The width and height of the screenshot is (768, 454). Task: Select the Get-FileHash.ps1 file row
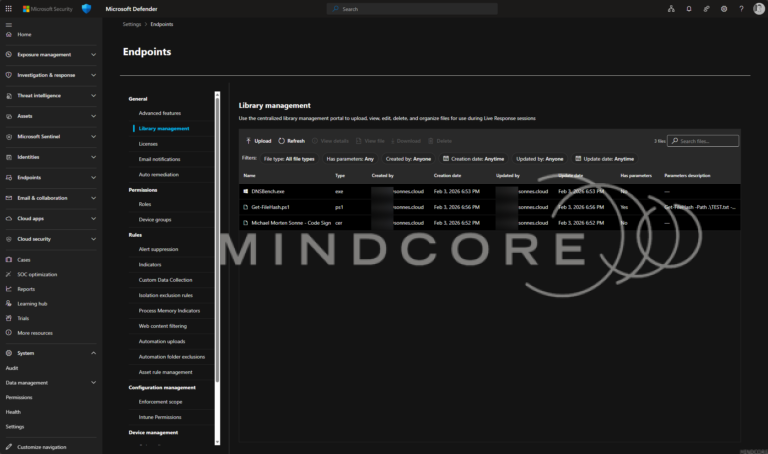(x=490, y=207)
